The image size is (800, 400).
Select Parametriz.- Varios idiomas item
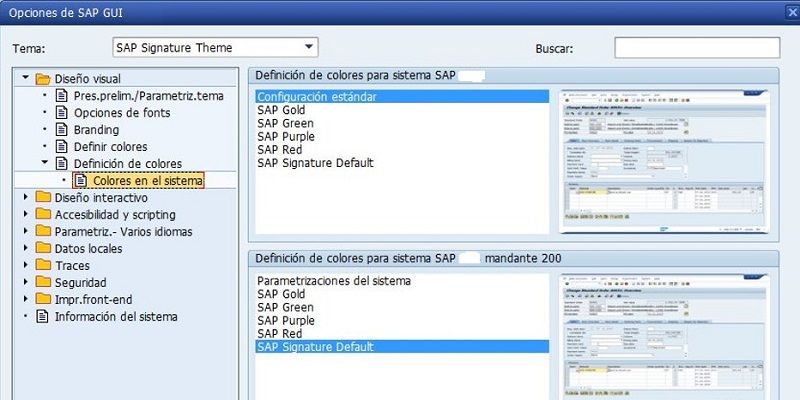123,232
